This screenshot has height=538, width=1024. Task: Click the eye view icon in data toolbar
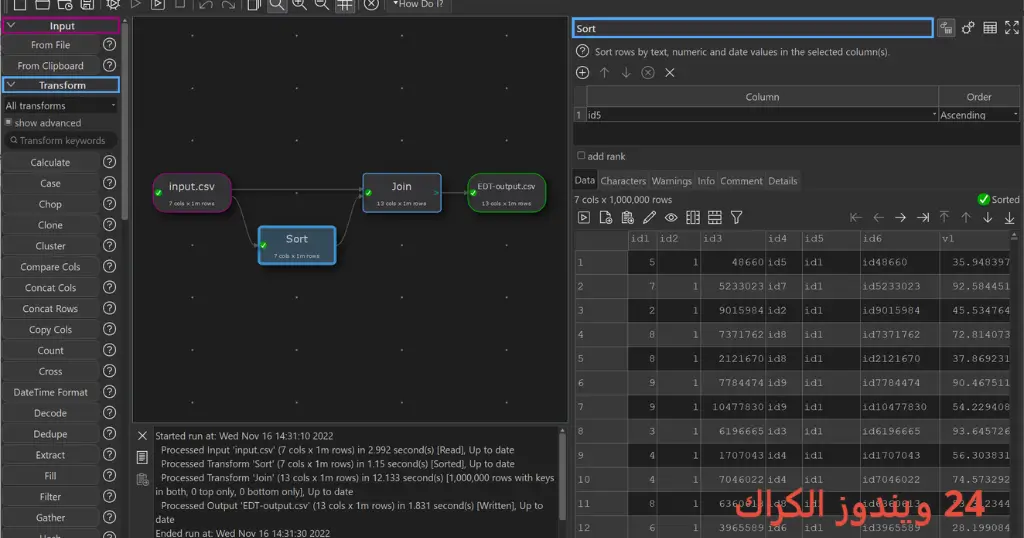(671, 217)
